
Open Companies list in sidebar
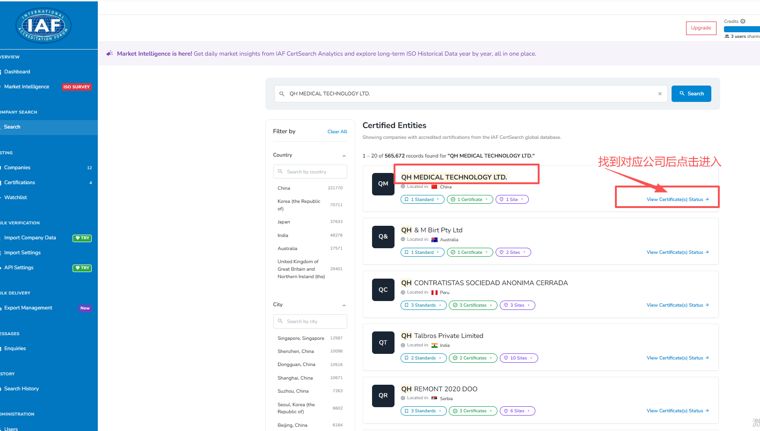tap(17, 168)
